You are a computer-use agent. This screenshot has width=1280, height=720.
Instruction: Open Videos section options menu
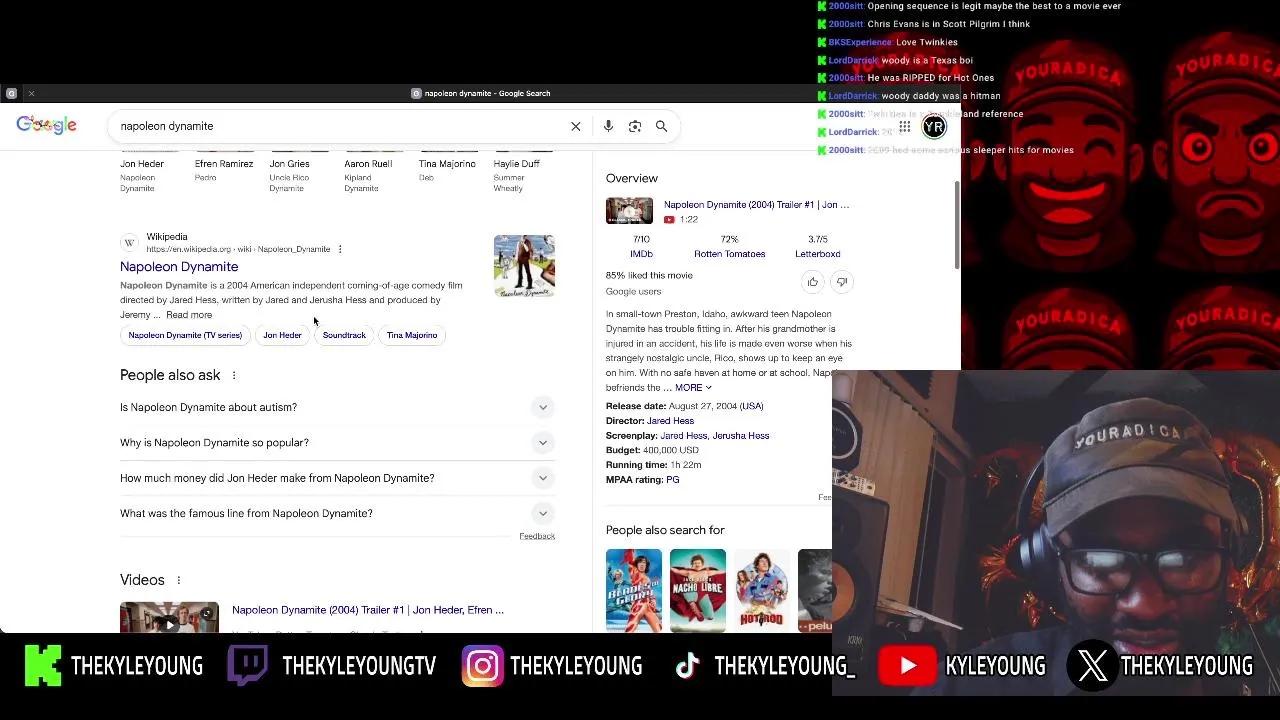tap(179, 580)
